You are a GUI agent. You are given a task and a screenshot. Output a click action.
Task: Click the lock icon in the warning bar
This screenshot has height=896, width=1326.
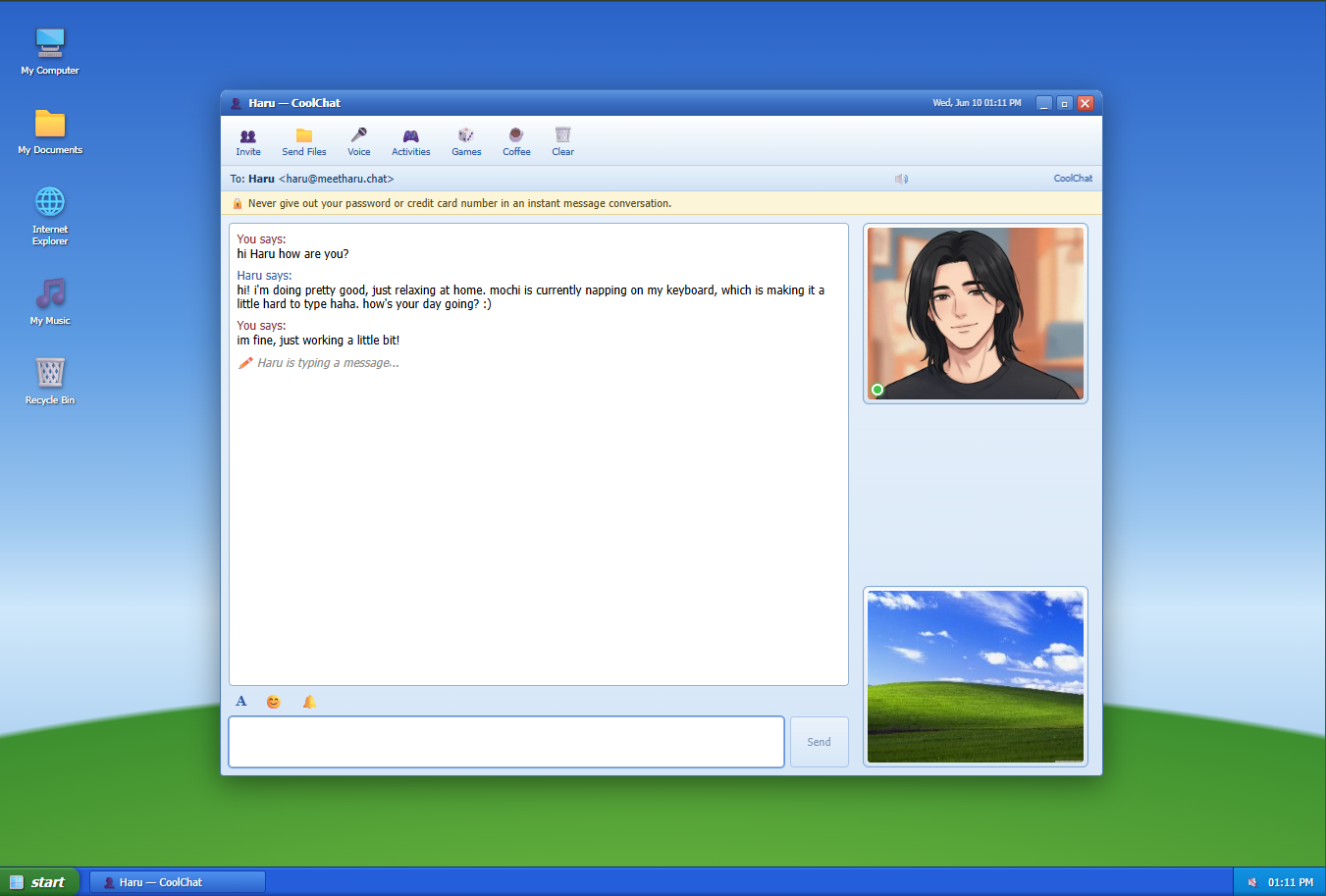pos(238,204)
